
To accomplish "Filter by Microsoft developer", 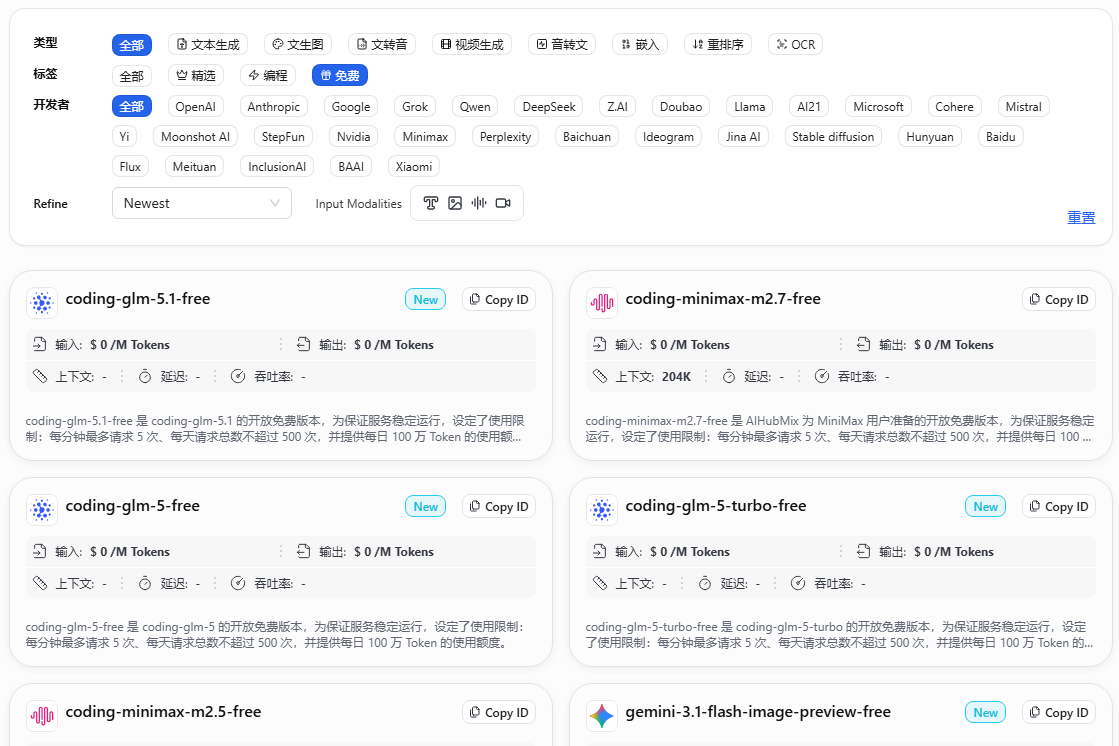I will 879,106.
